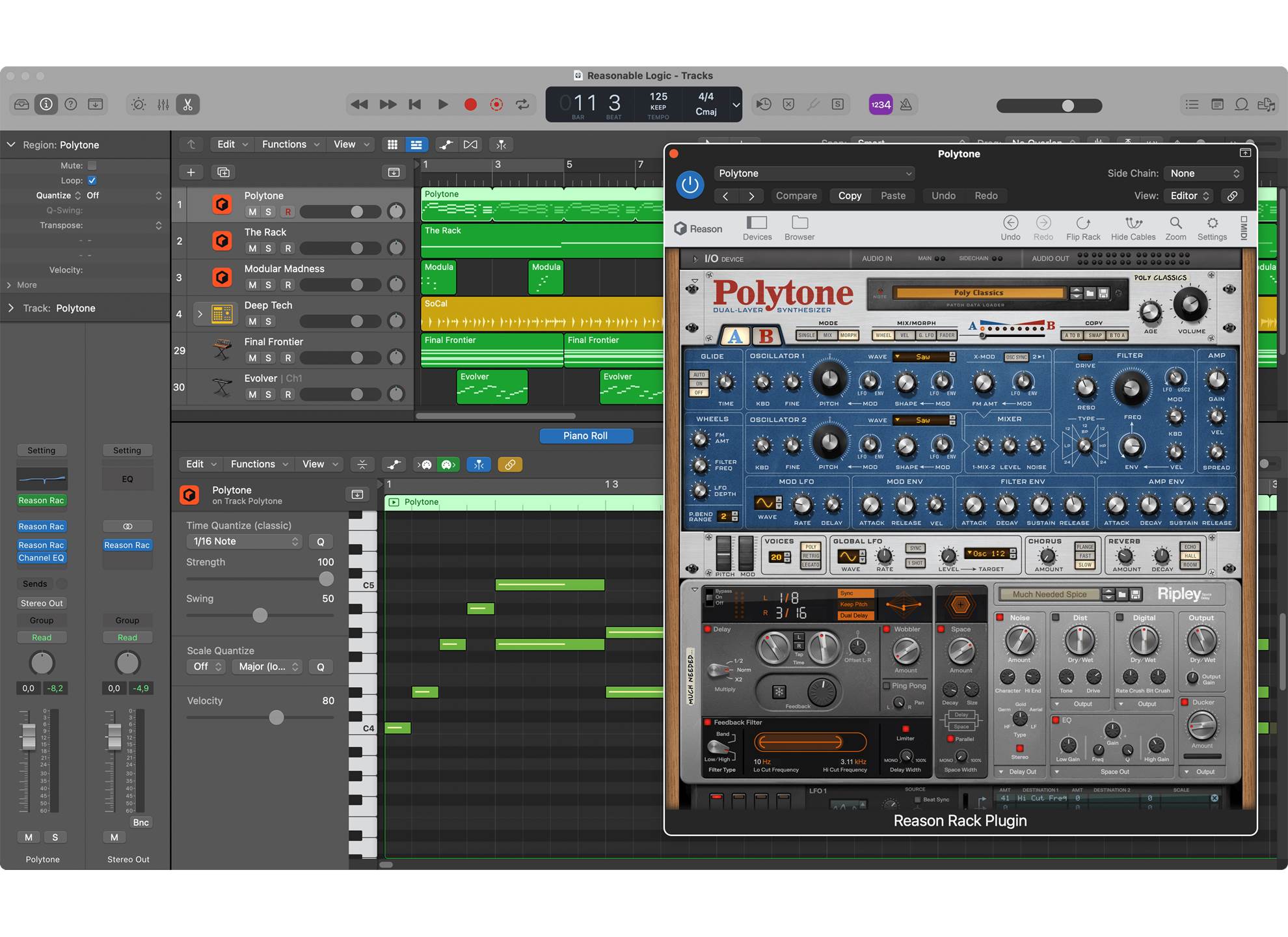The width and height of the screenshot is (1288, 937).
Task: Mute the Polytone track
Action: click(x=252, y=212)
